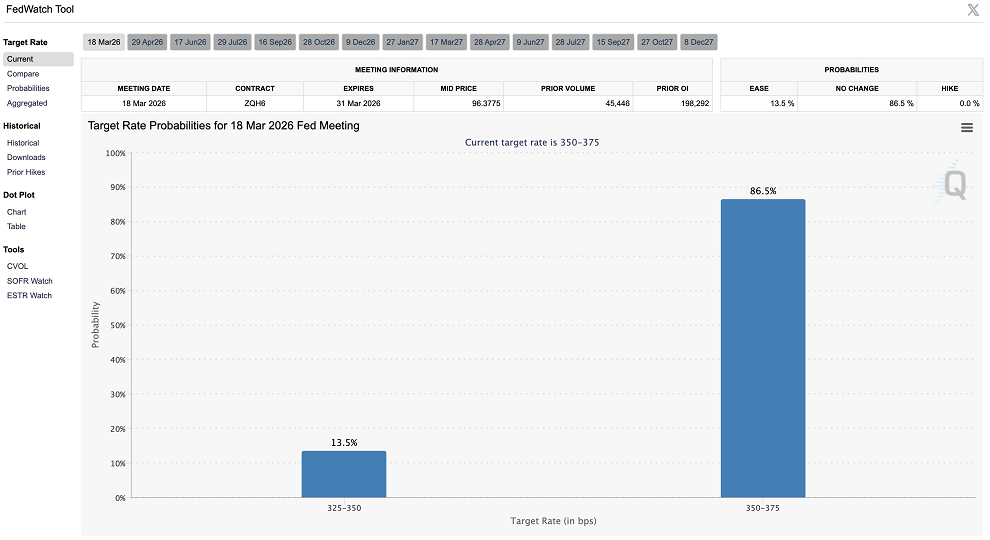990x540 pixels.
Task: Select Current under Target Rate
Action: click(x=38, y=59)
